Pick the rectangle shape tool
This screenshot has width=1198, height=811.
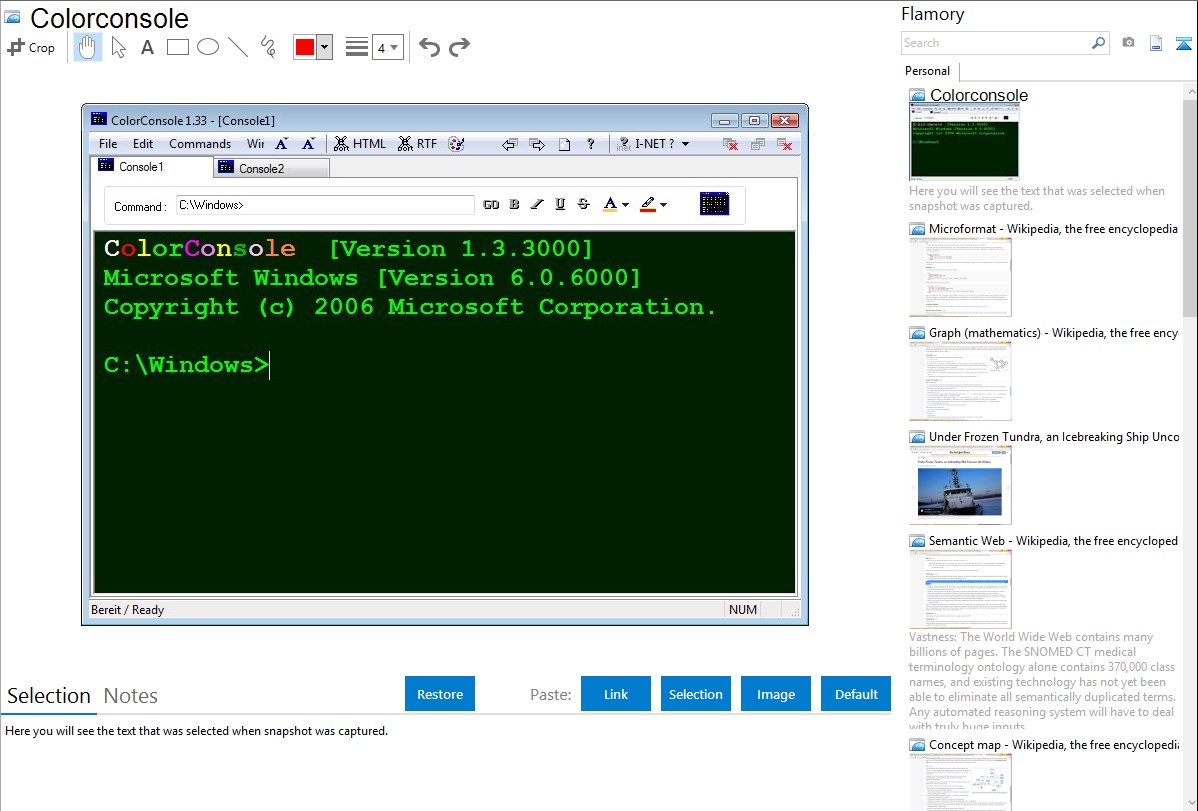point(178,47)
